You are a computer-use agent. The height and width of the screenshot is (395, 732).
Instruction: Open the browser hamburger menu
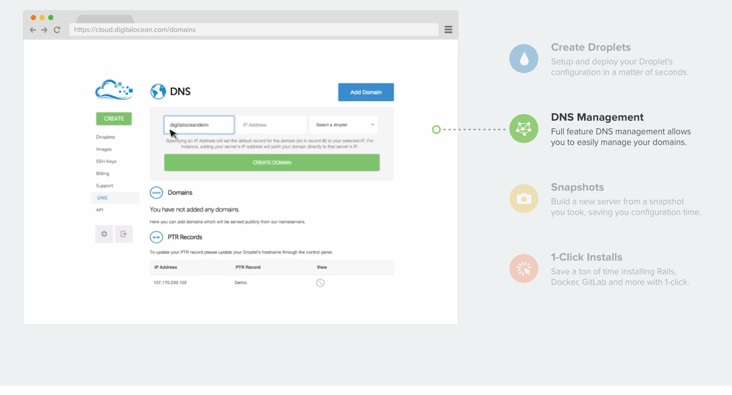pyautogui.click(x=448, y=29)
